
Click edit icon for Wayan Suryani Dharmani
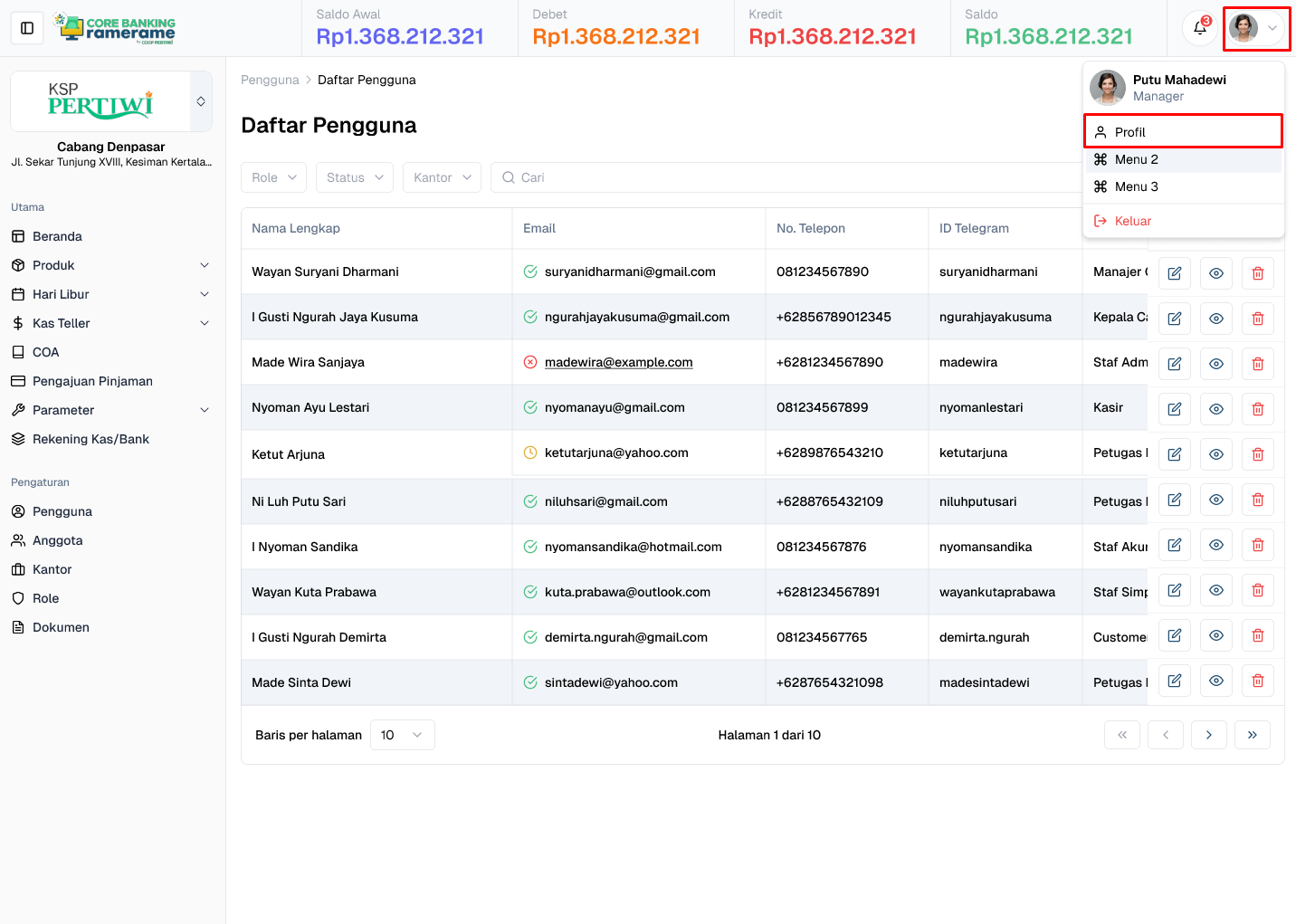[x=1174, y=273]
